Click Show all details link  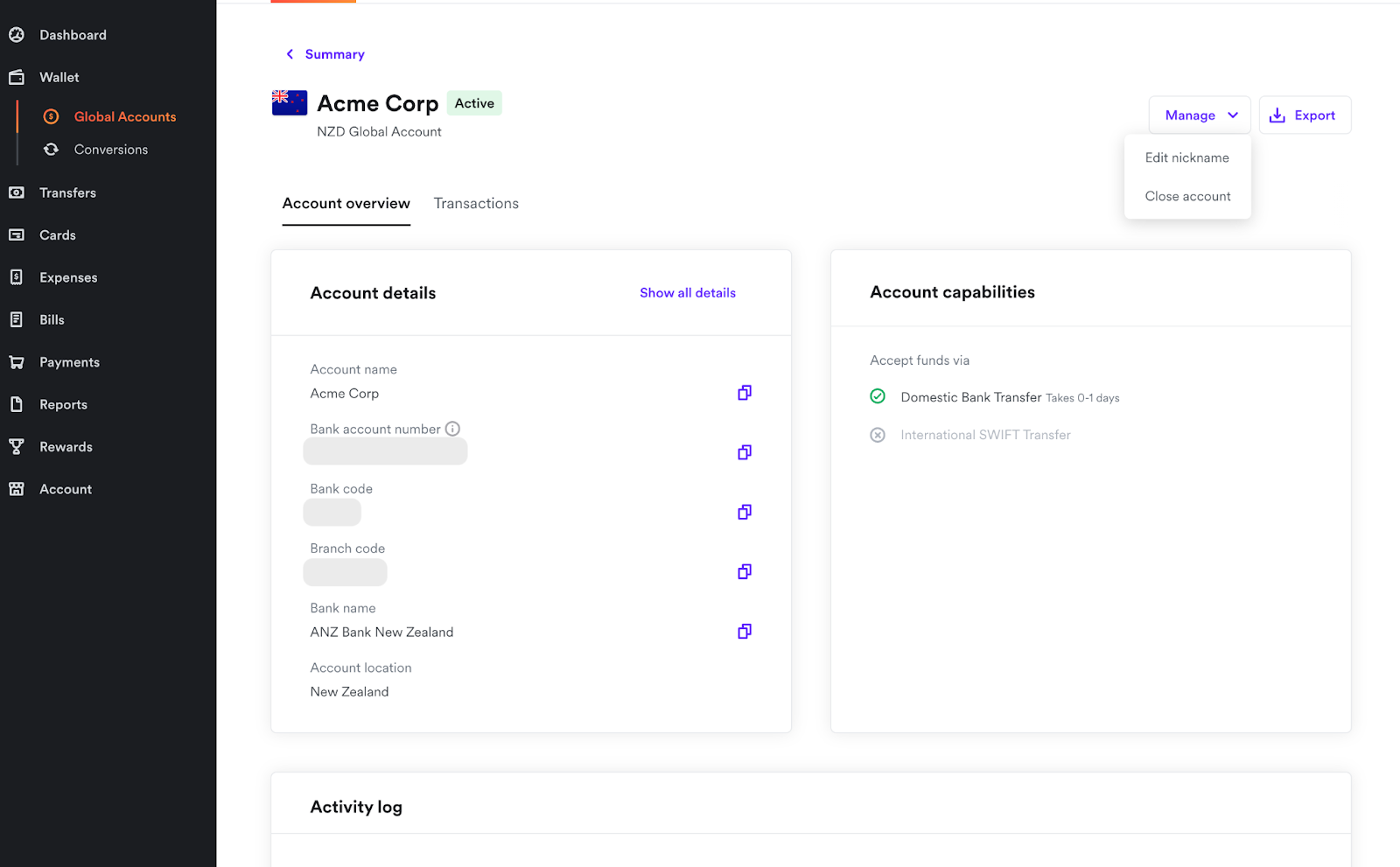pos(687,293)
